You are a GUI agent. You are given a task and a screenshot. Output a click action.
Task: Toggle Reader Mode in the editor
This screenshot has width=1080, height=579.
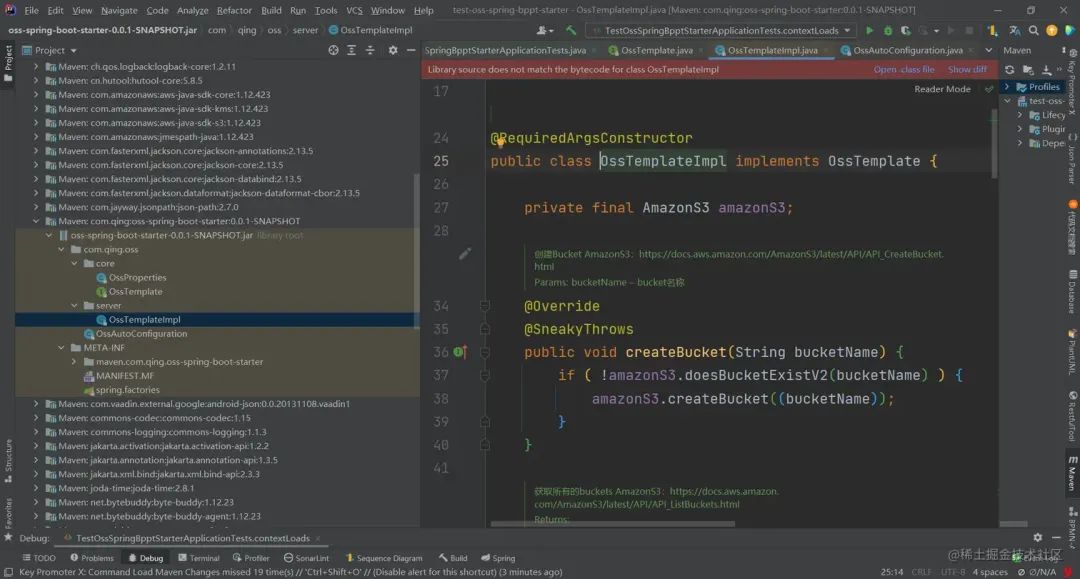click(x=942, y=89)
